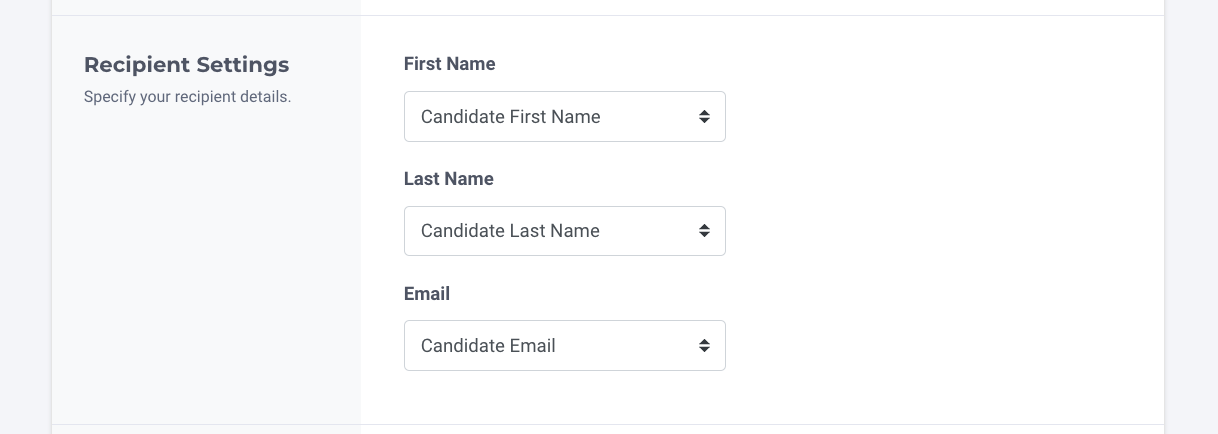Image resolution: width=1218 pixels, height=434 pixels.
Task: Click the Recipient Settings heading
Action: 186,65
